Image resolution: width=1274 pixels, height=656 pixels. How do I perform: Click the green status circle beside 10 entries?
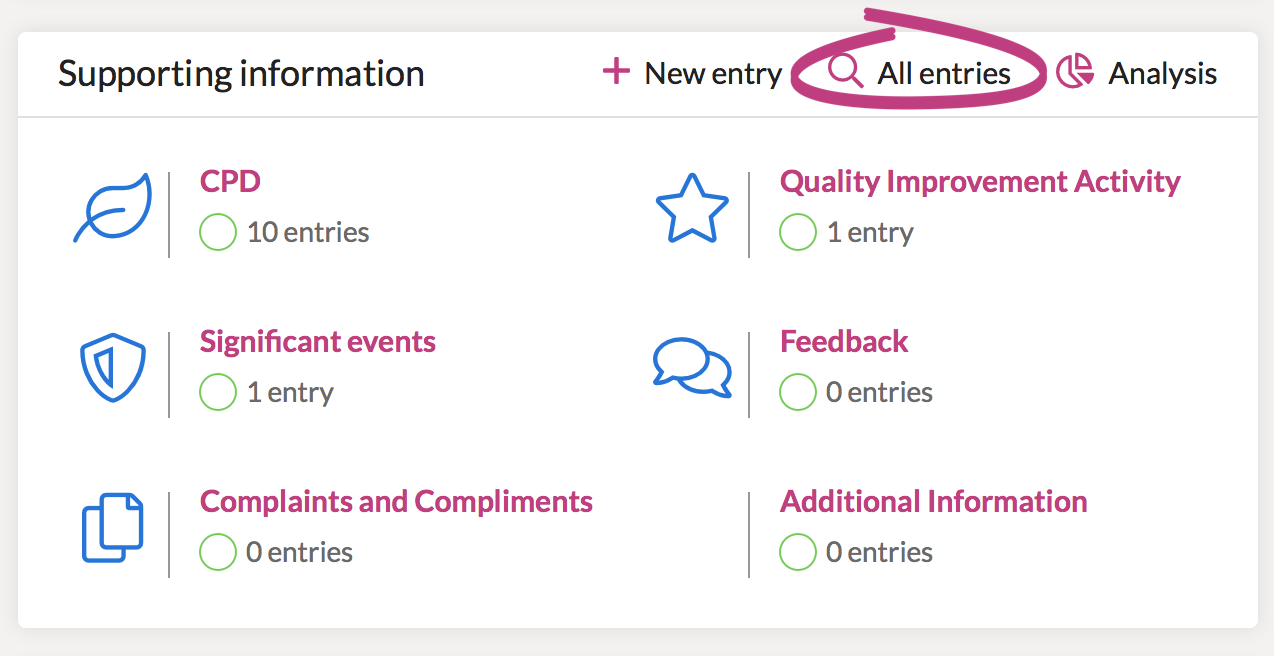click(x=217, y=232)
